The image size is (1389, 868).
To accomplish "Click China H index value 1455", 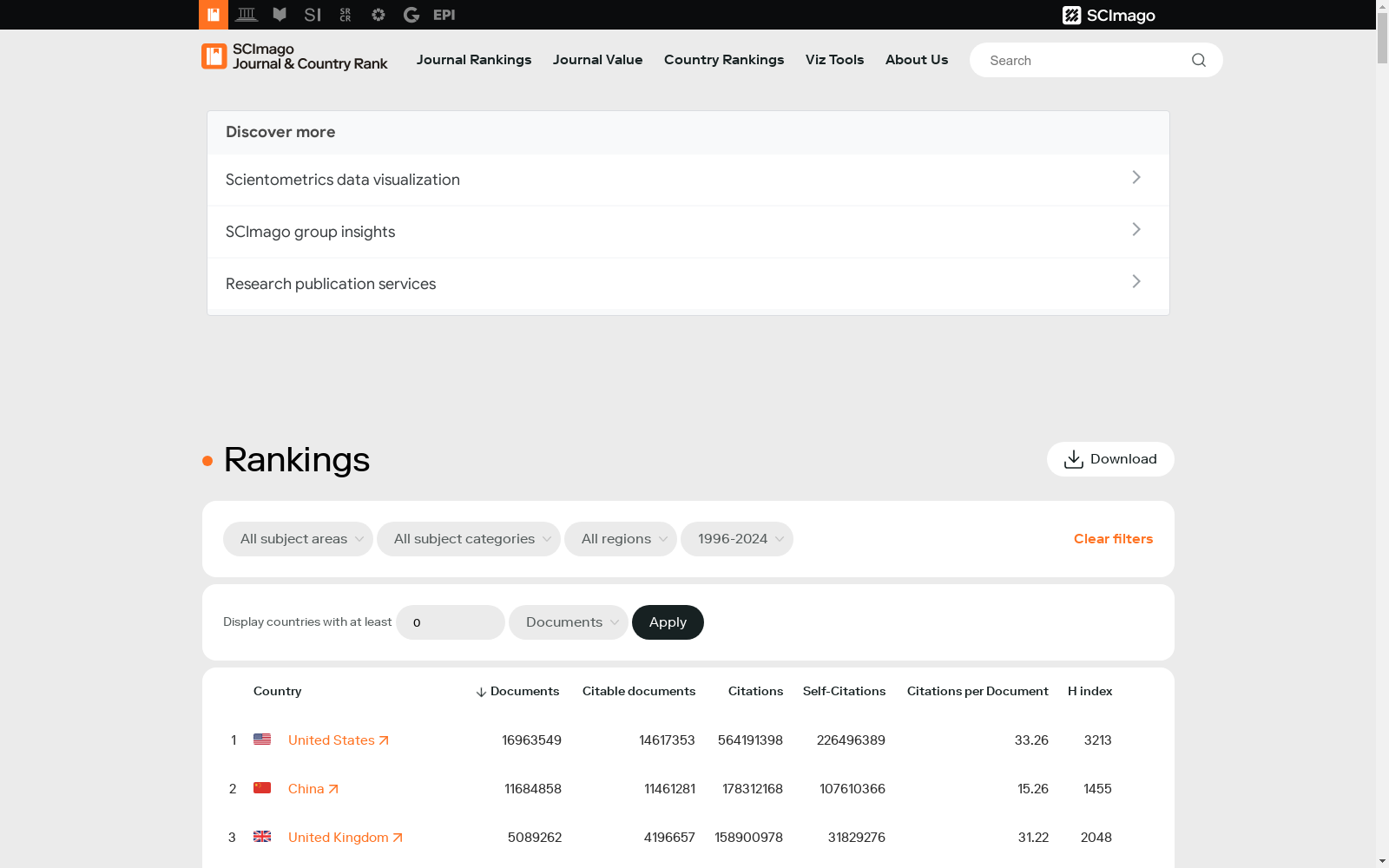I will point(1097,789).
